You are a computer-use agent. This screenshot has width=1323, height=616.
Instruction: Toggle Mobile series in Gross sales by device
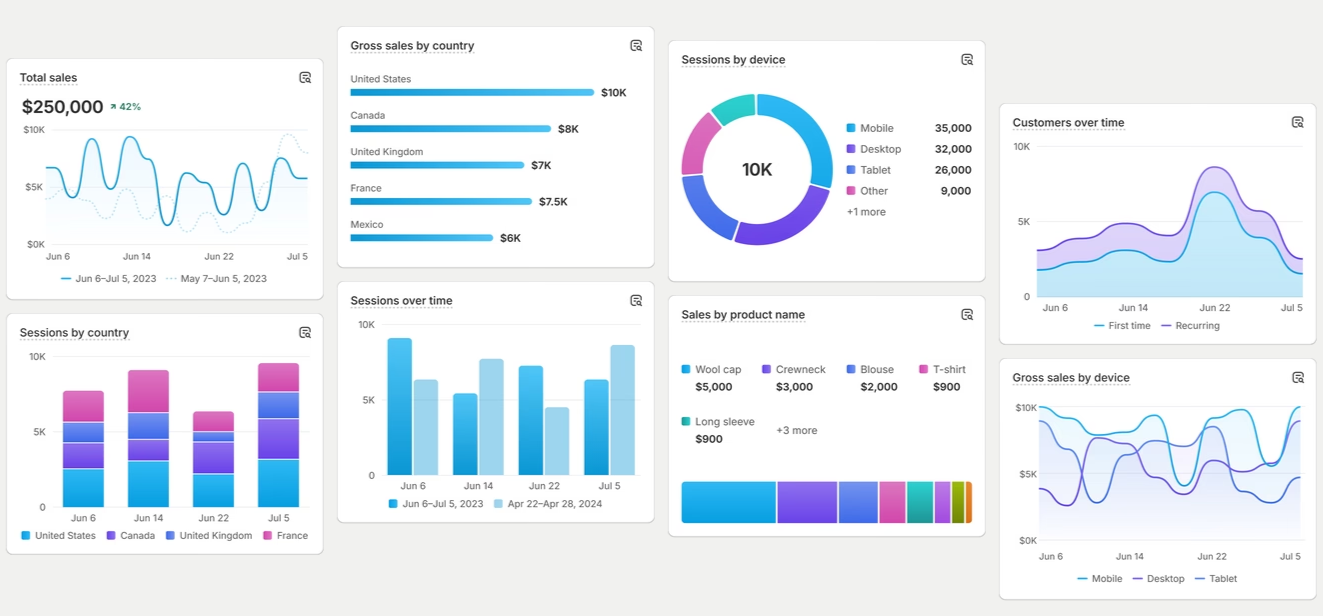[x=1100, y=579]
